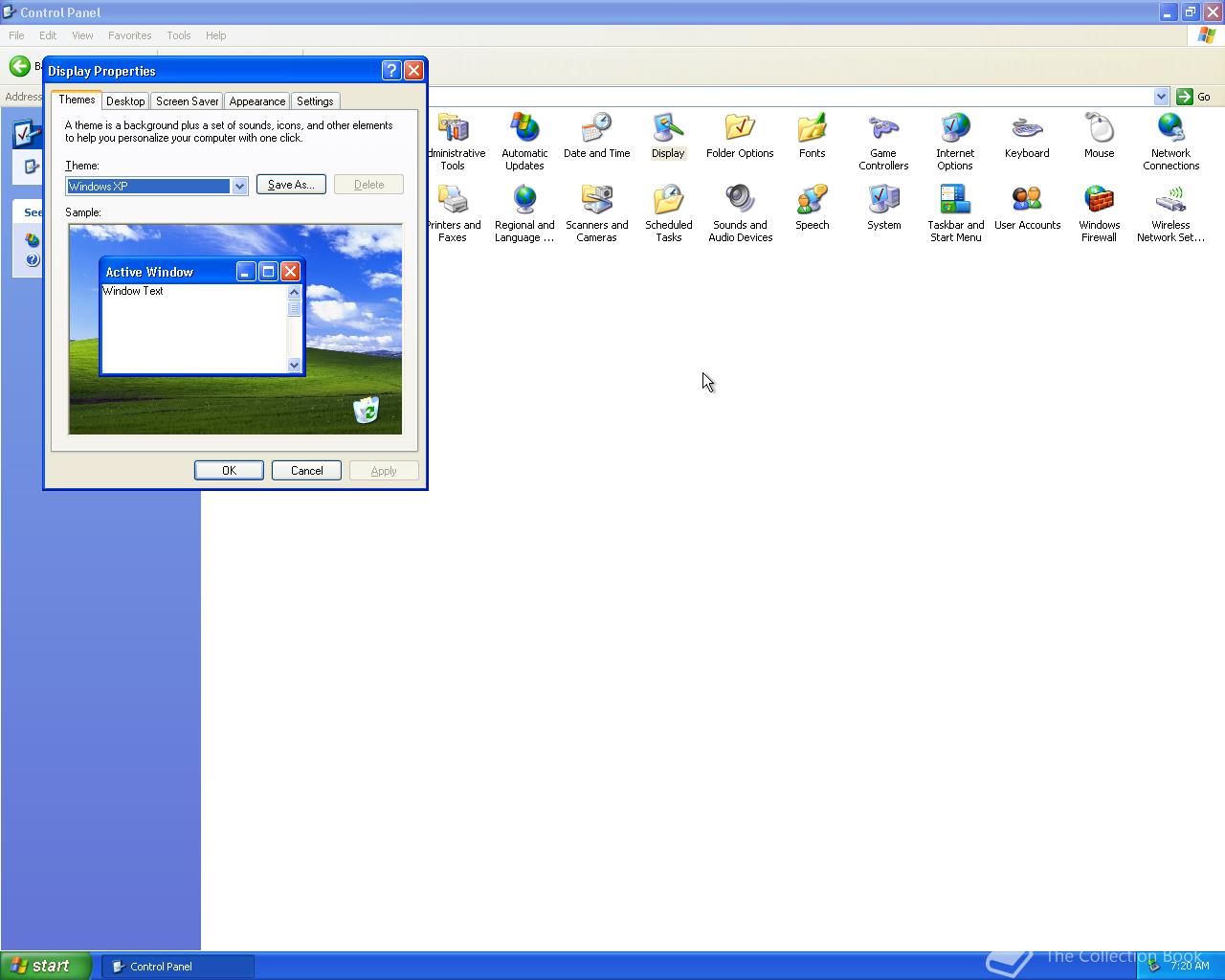Click Cancel in Display Properties
The height and width of the screenshot is (980, 1225).
point(306,470)
